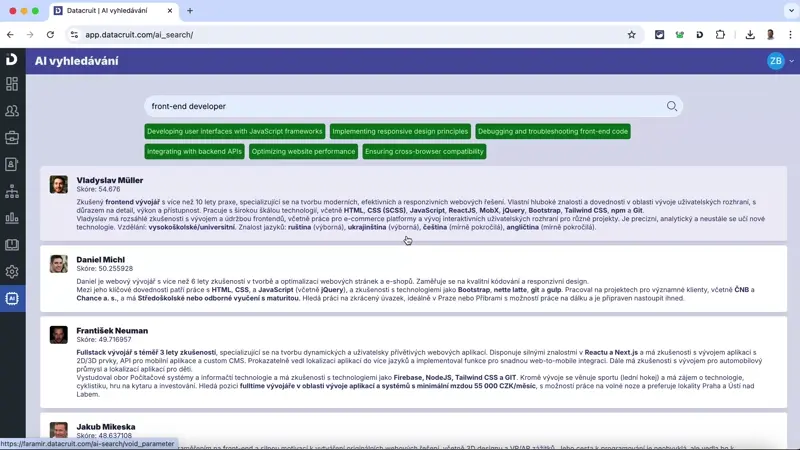Open the browser extensions puzzle icon
The width and height of the screenshot is (800, 450).
tap(720, 34)
